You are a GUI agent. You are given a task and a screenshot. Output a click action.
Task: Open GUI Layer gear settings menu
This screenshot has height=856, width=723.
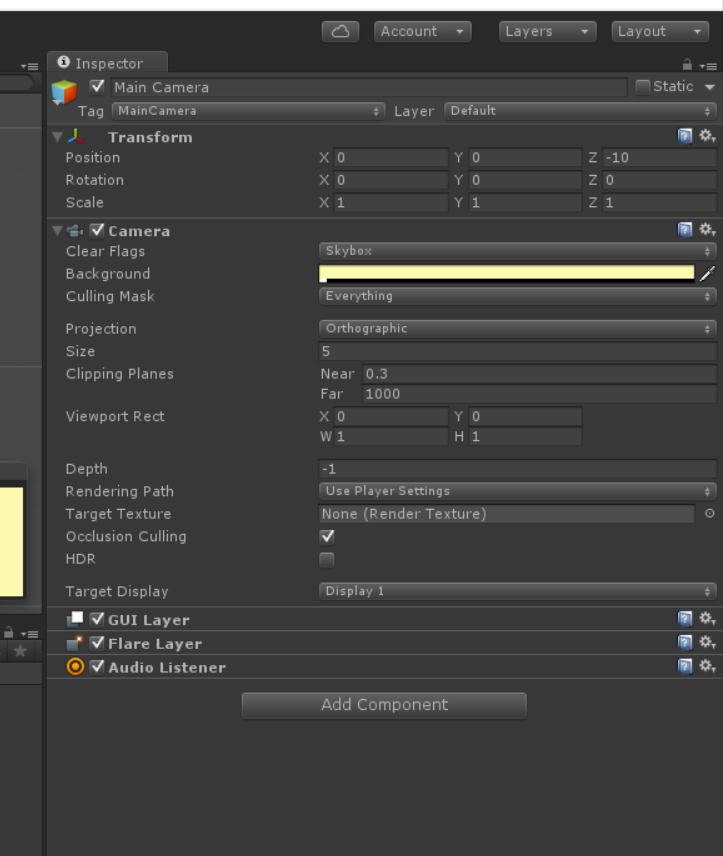click(x=707, y=619)
